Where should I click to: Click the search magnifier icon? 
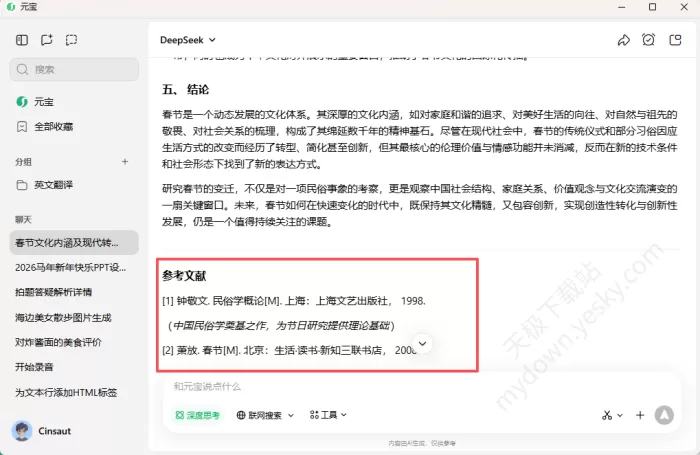click(x=22, y=70)
